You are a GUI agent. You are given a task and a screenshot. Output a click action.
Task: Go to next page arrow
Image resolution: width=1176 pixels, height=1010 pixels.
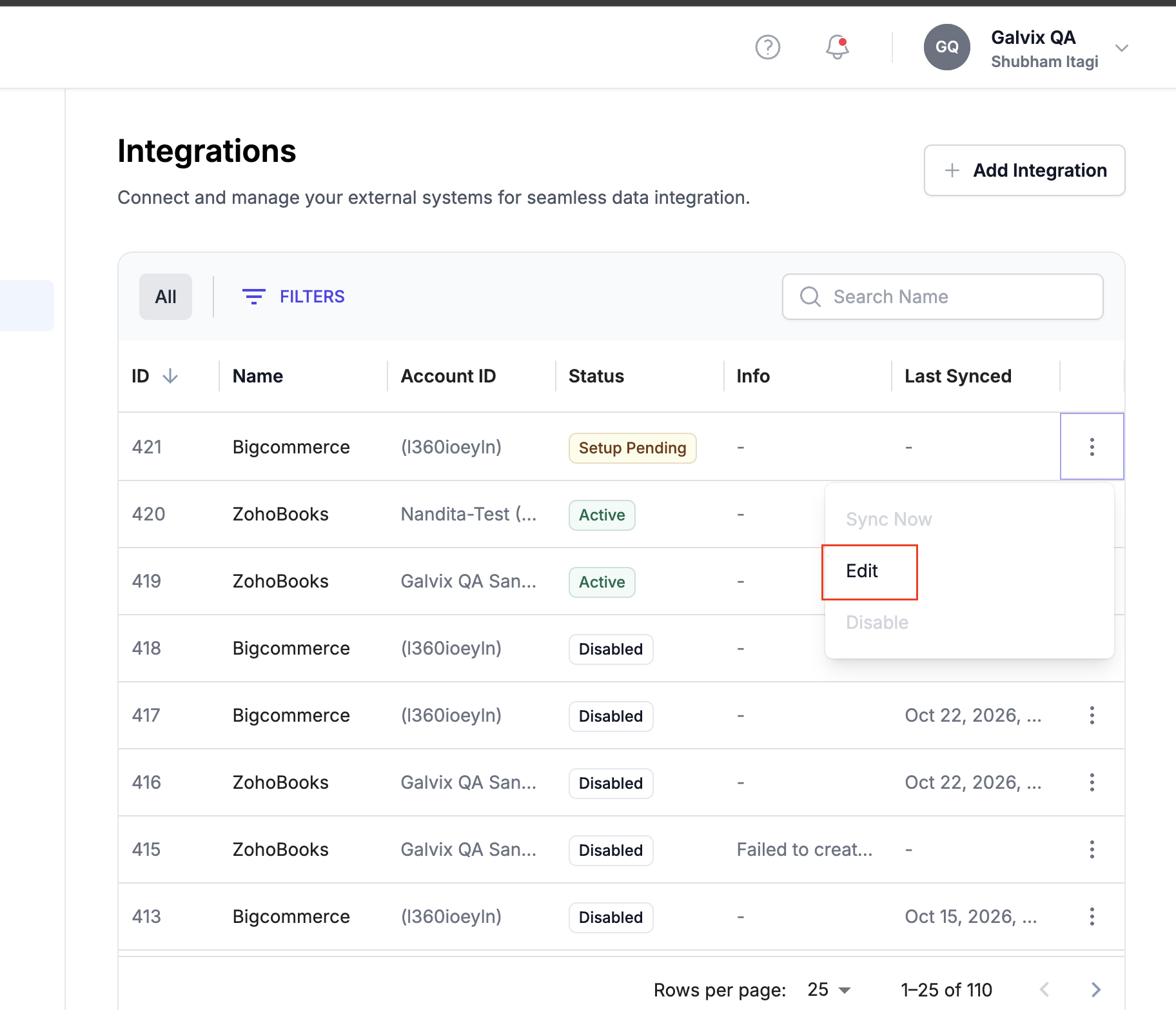tap(1095, 989)
